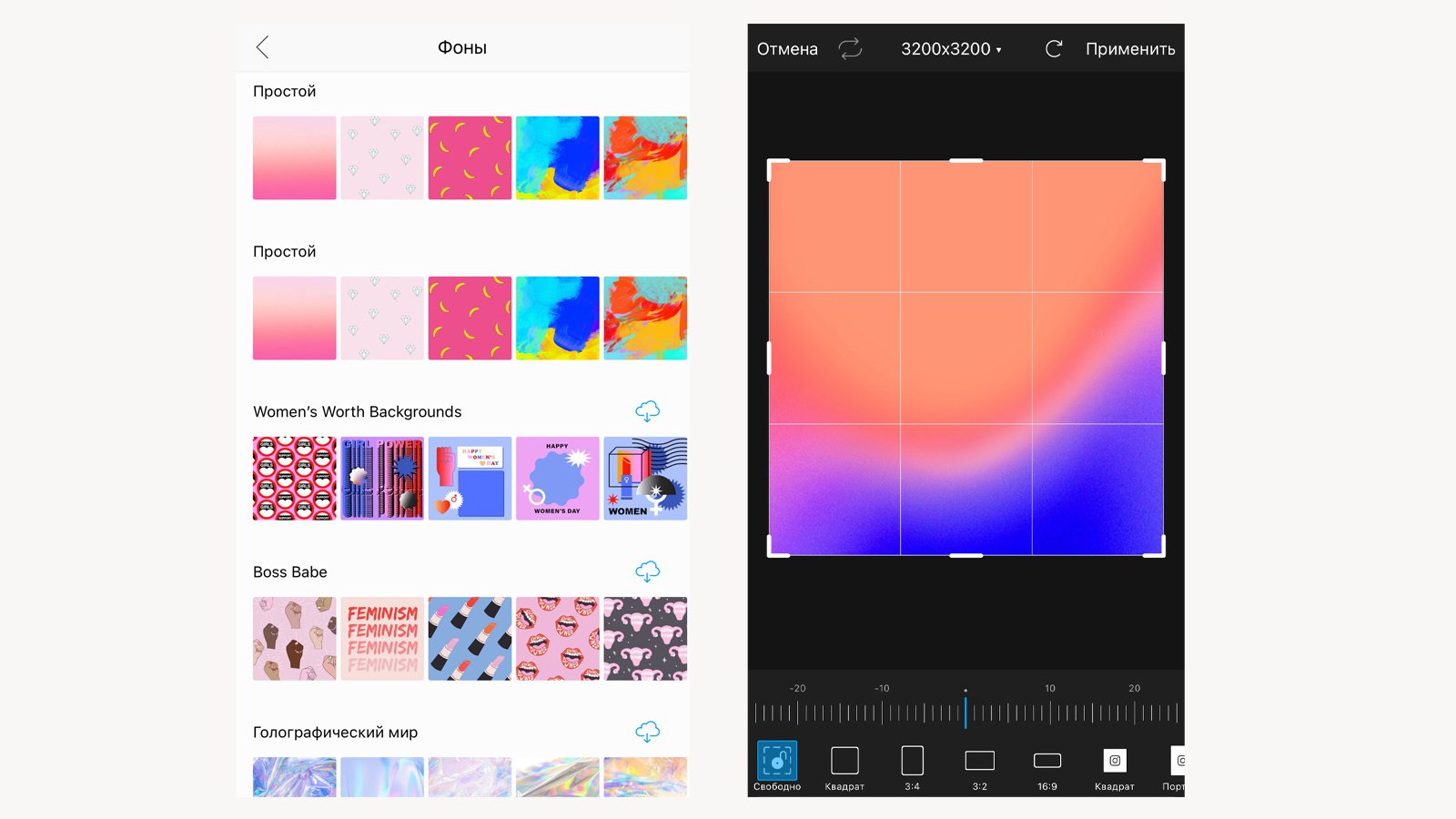
Task: Pick orange paint background in first Простой row
Action: point(645,157)
